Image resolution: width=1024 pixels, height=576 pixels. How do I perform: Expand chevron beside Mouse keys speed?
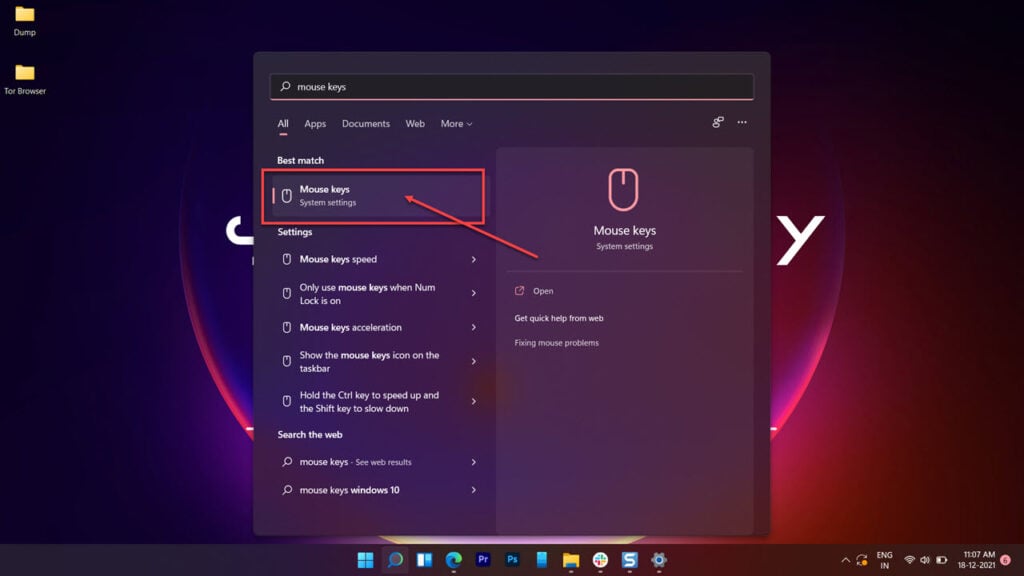473,259
